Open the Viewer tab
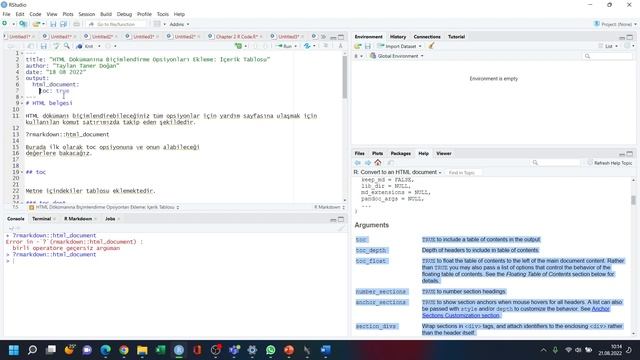Image resolution: width=640 pixels, height=360 pixels. pos(444,153)
